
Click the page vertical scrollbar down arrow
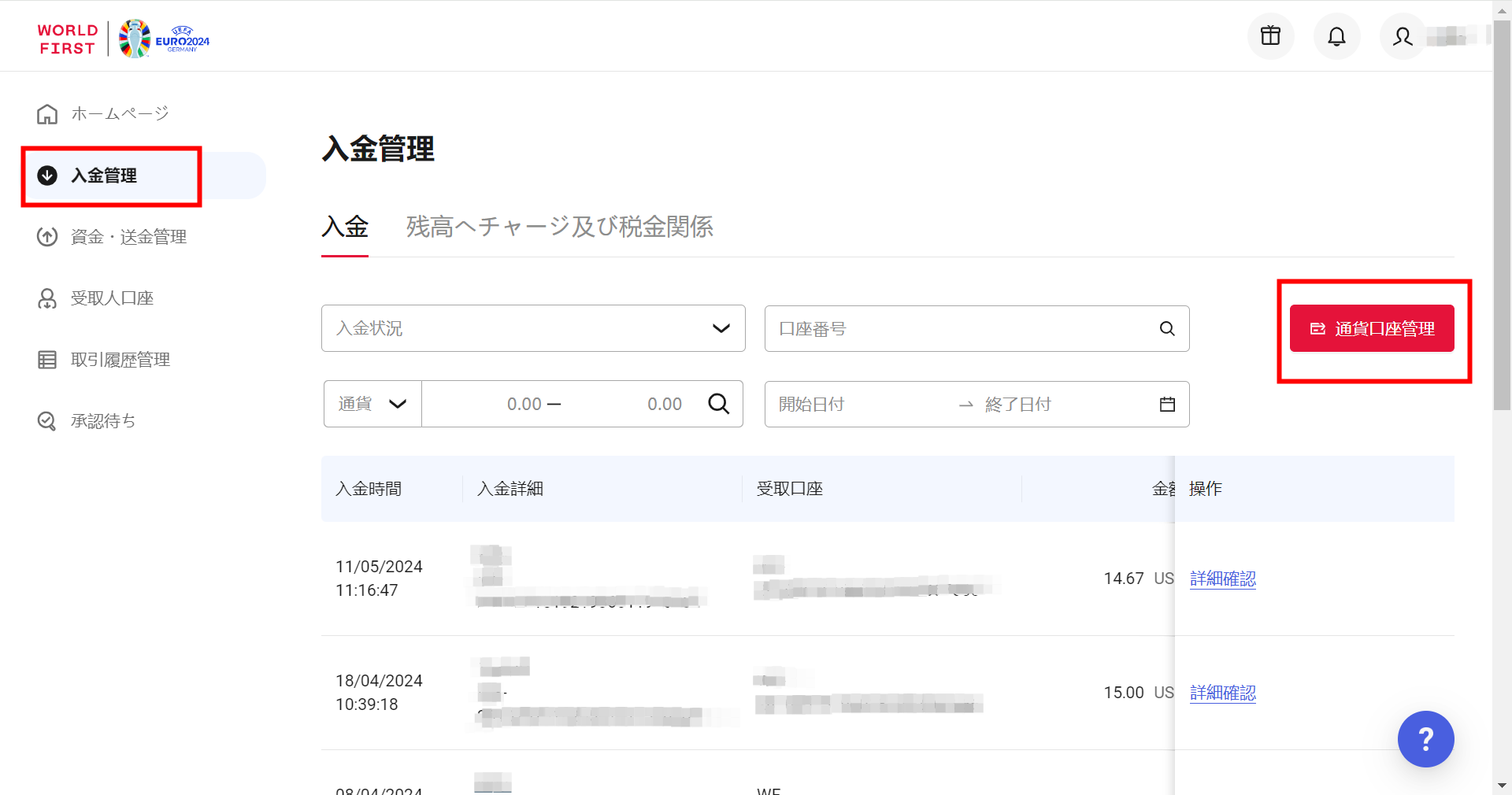(x=1502, y=786)
